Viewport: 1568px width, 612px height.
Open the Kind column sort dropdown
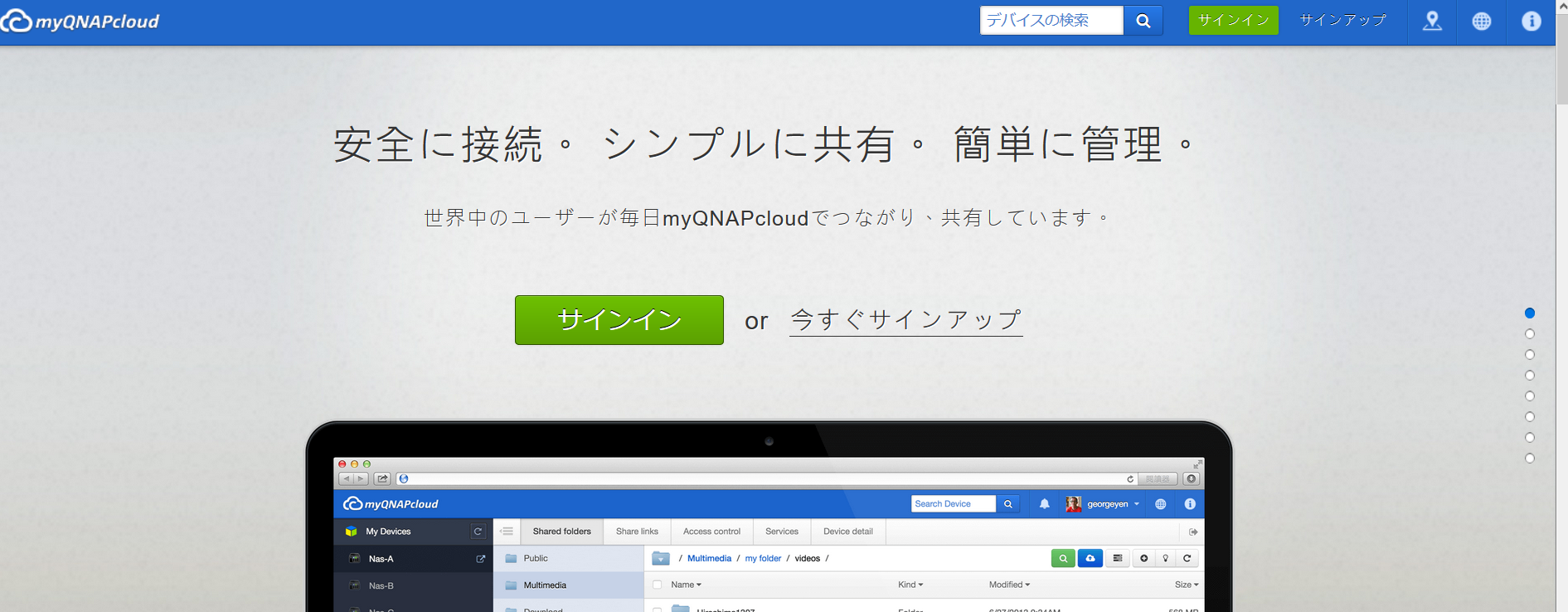910,585
